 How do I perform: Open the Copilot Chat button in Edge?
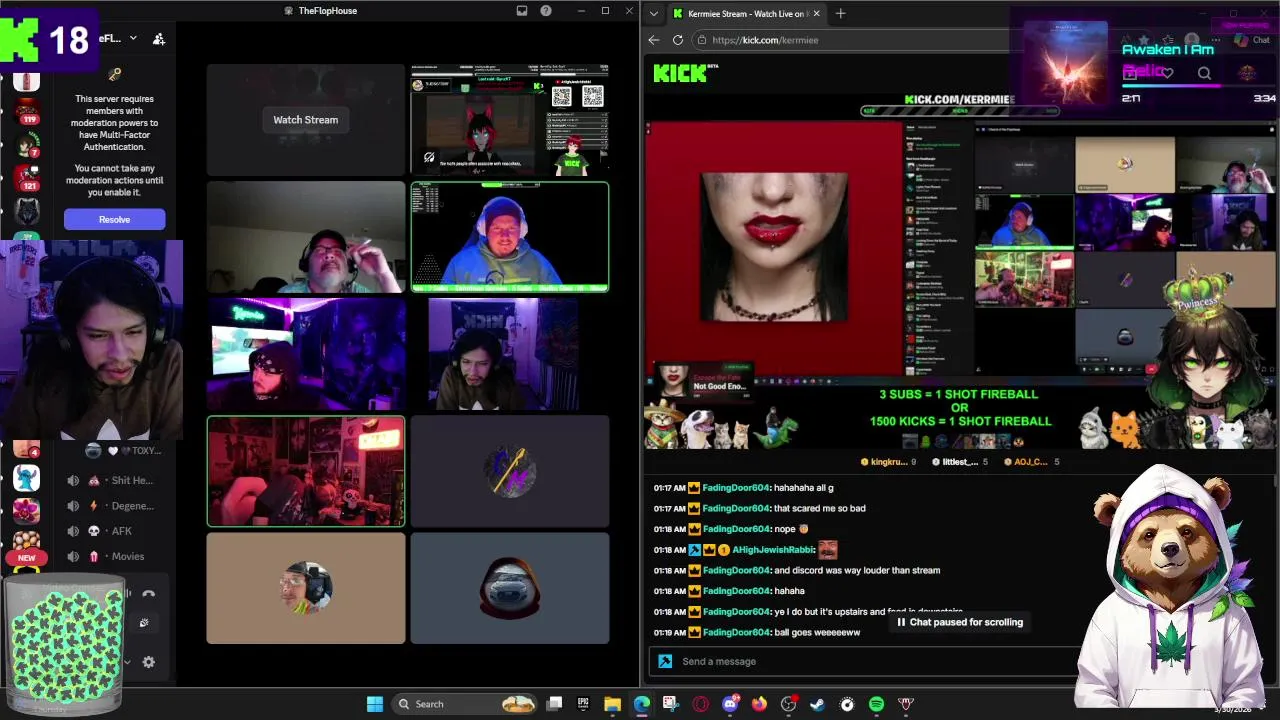coord(1252,40)
